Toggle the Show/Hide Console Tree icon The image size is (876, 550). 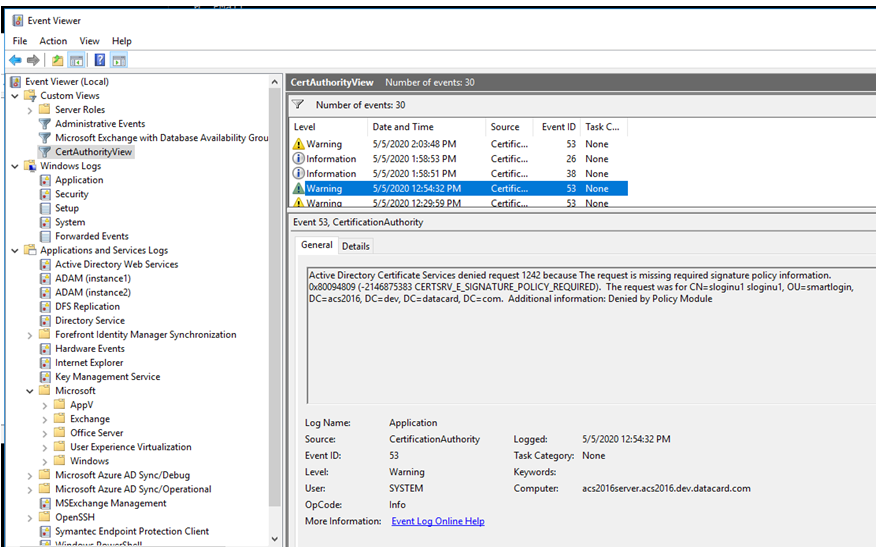[x=76, y=60]
